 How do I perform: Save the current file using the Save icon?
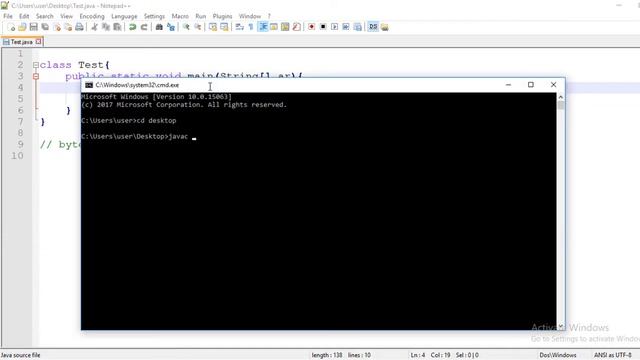click(x=34, y=27)
